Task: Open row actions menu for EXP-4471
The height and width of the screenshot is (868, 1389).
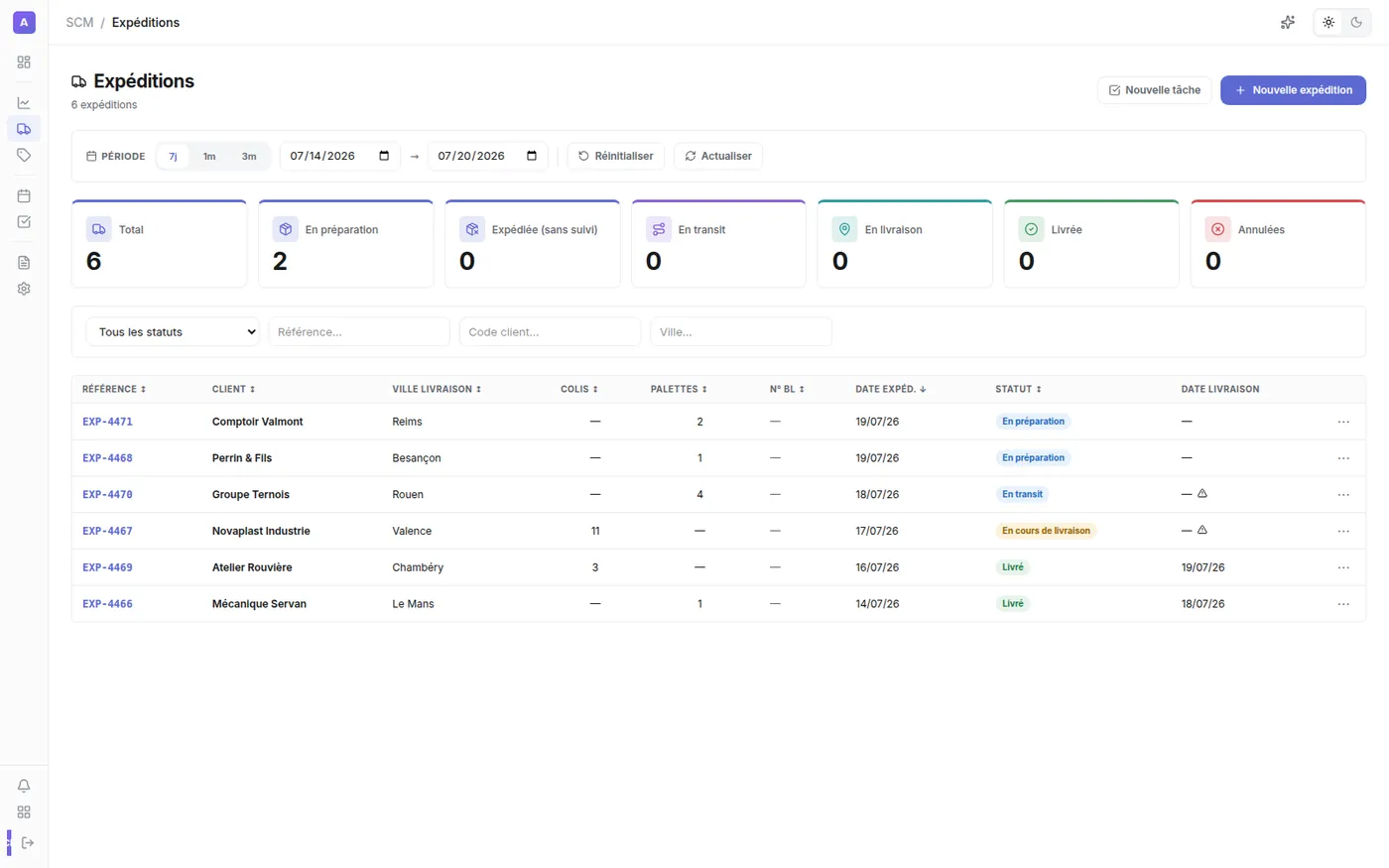Action: (1343, 422)
